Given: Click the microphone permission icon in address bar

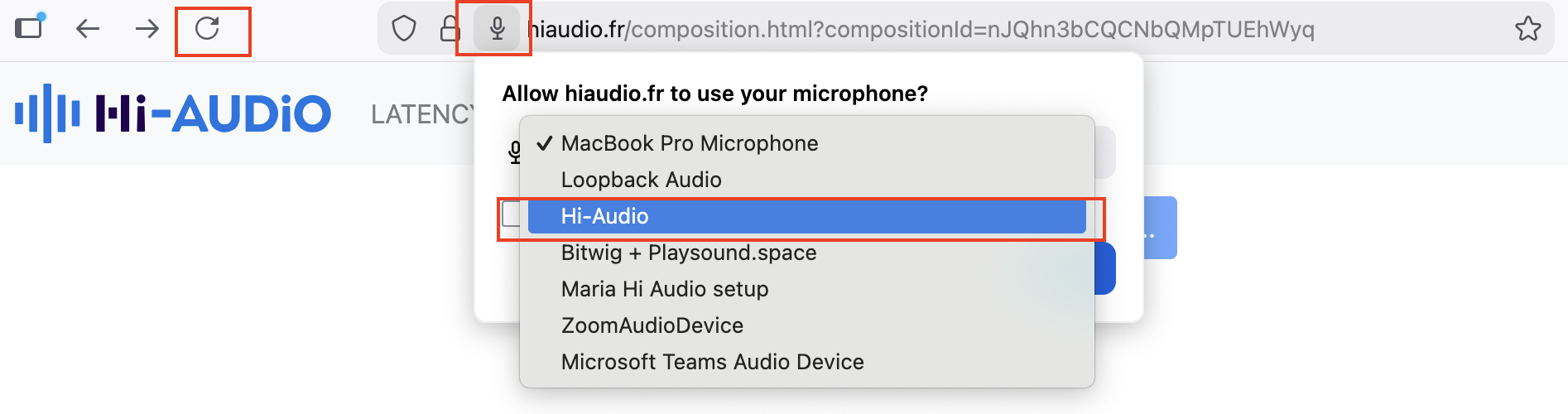Looking at the screenshot, I should pyautogui.click(x=497, y=29).
